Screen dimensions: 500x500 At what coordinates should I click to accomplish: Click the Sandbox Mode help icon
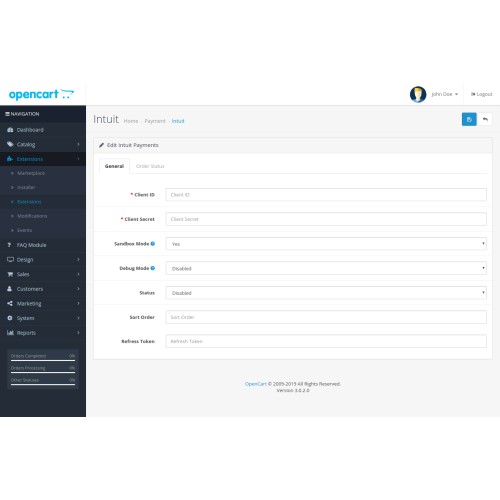point(153,244)
